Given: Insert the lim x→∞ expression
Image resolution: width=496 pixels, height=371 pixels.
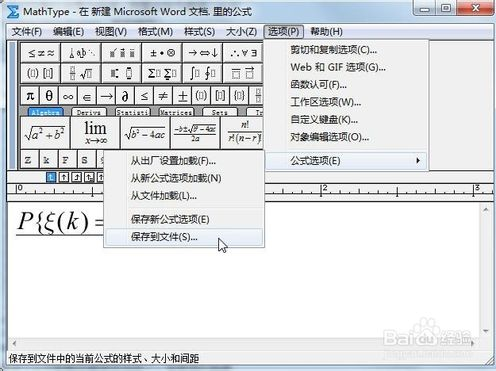Looking at the screenshot, I should (95, 132).
